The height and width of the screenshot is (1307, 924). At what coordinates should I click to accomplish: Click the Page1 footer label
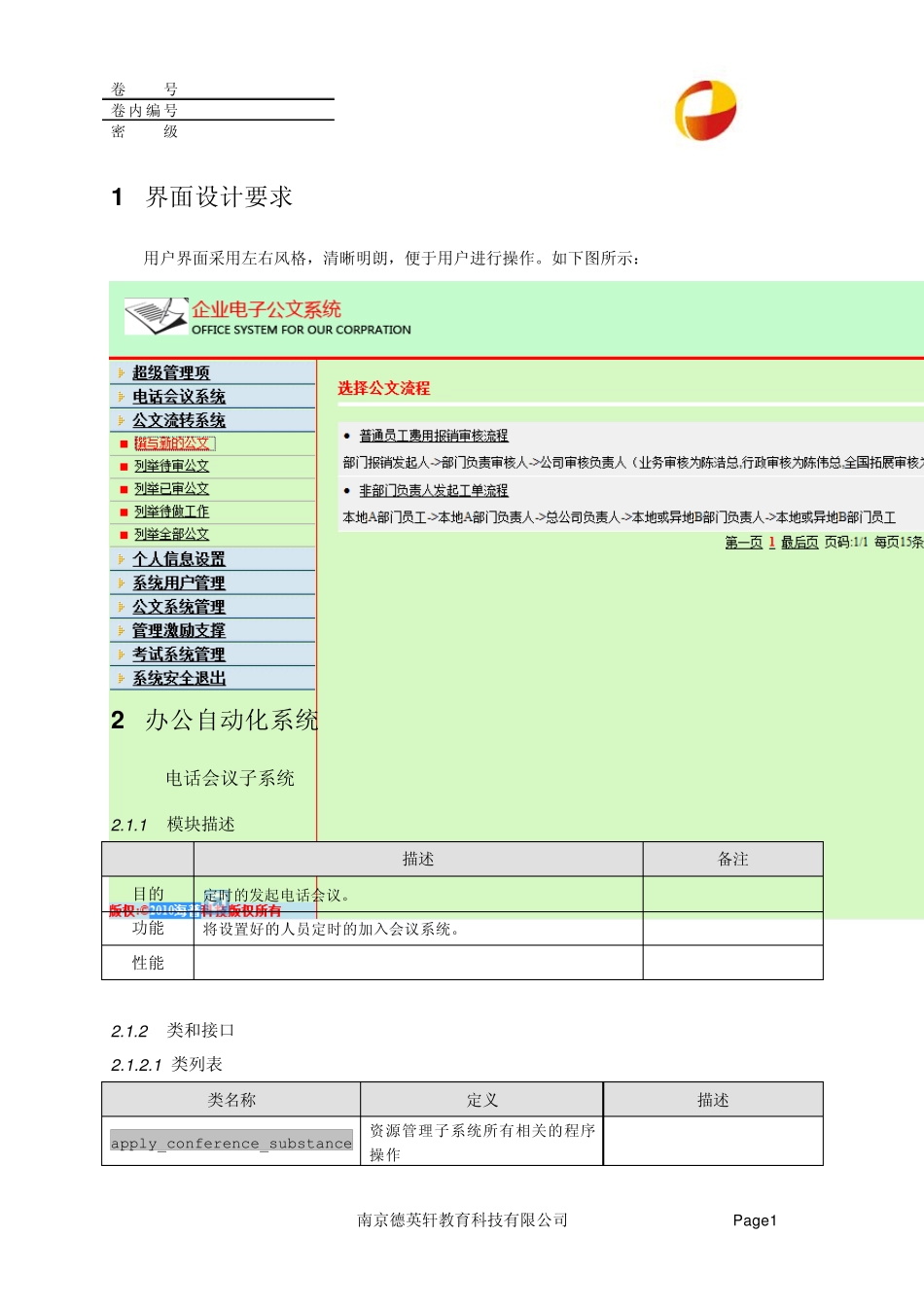tap(755, 1220)
